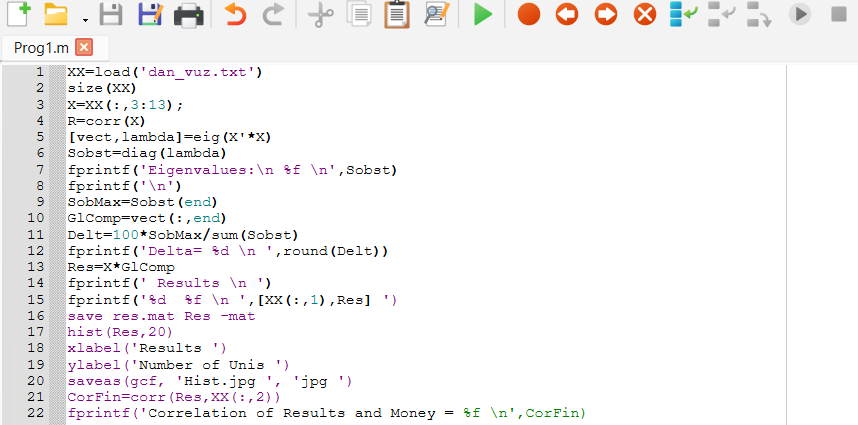
Task: Save the current file
Action: (x=111, y=15)
